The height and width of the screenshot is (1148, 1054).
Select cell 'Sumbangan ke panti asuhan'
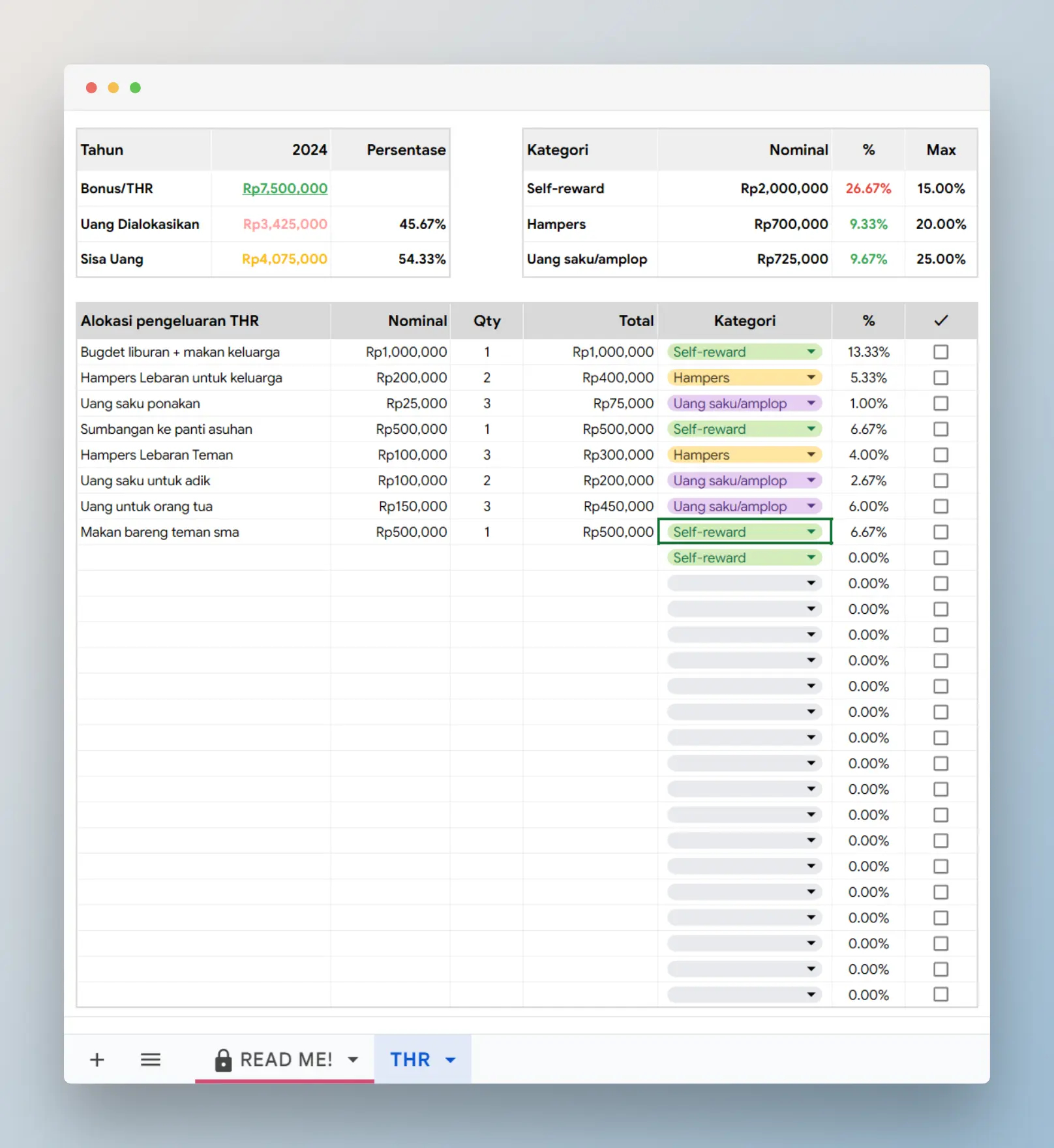tap(203, 429)
